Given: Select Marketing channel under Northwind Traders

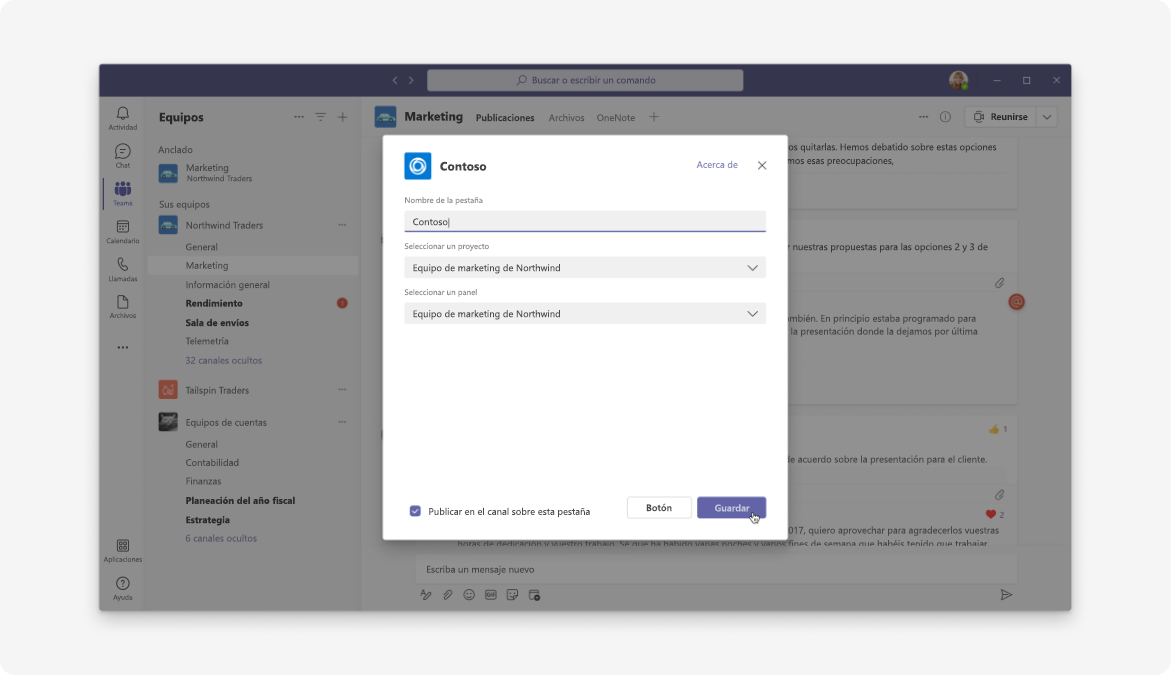Looking at the screenshot, I should click(253, 265).
